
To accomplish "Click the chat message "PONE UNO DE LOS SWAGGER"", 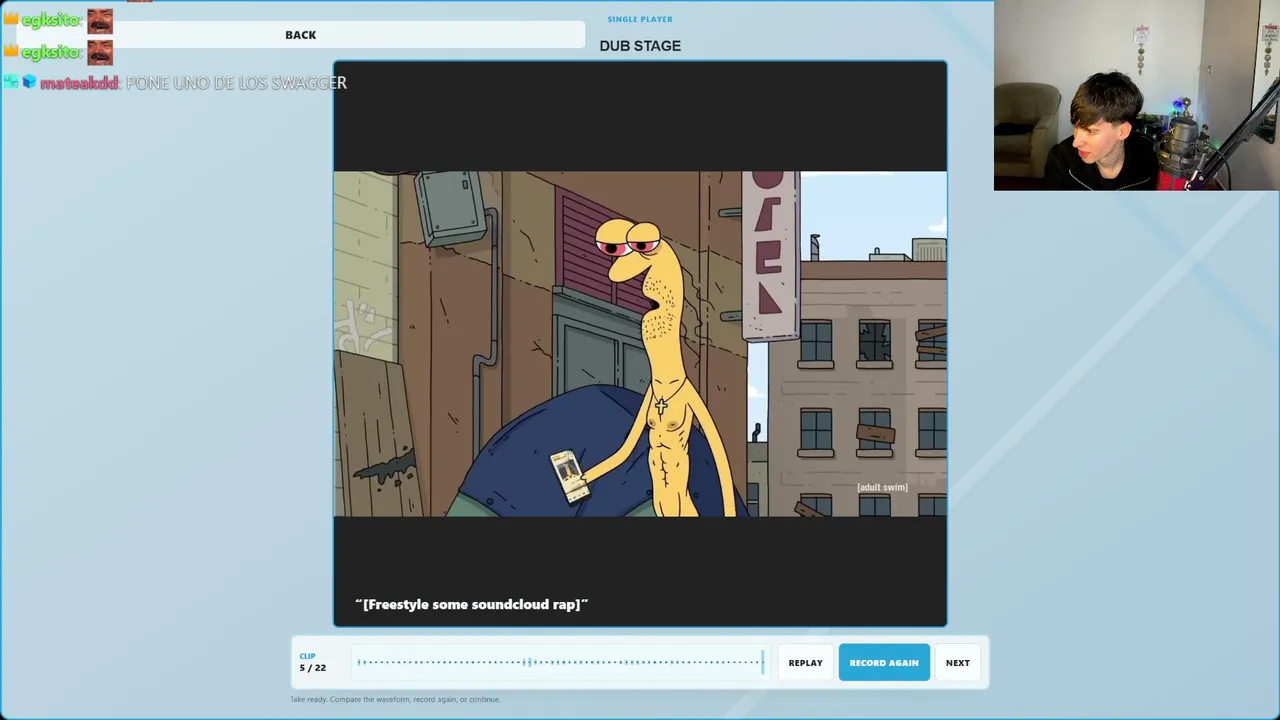I will coord(236,83).
